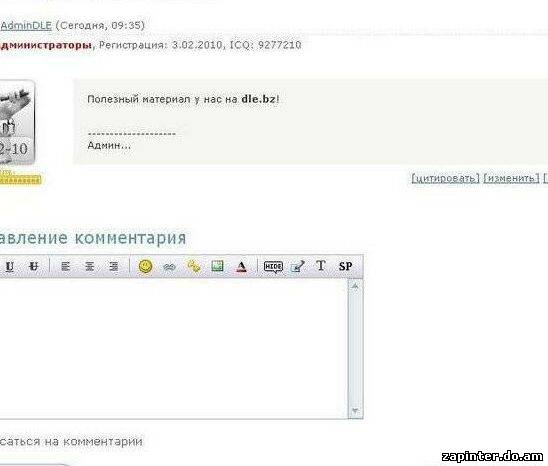Insert spoiler using SP button
Image resolution: width=548 pixels, height=466 pixels.
345,266
